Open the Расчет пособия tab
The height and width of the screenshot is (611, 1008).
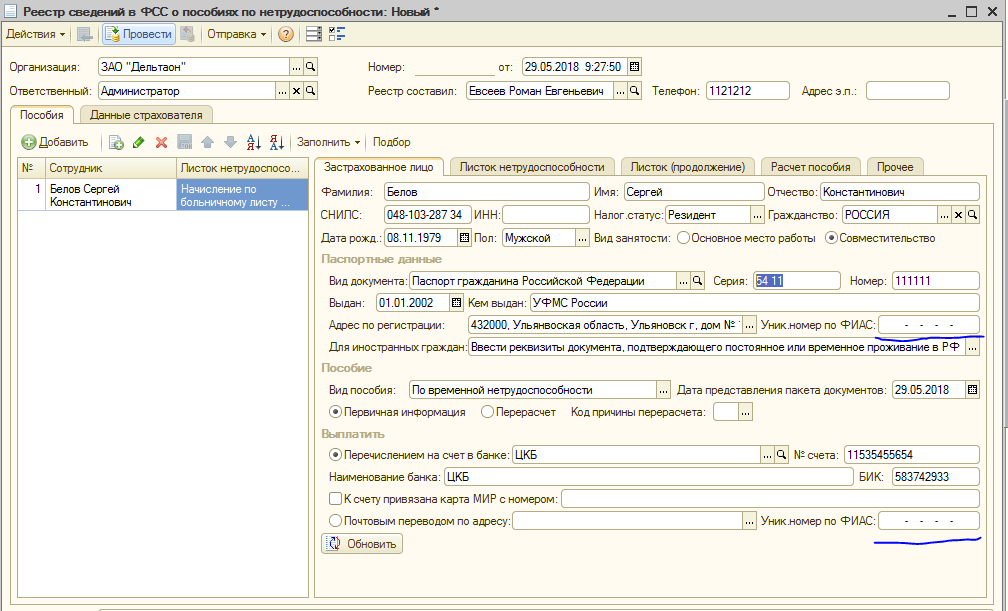point(811,167)
